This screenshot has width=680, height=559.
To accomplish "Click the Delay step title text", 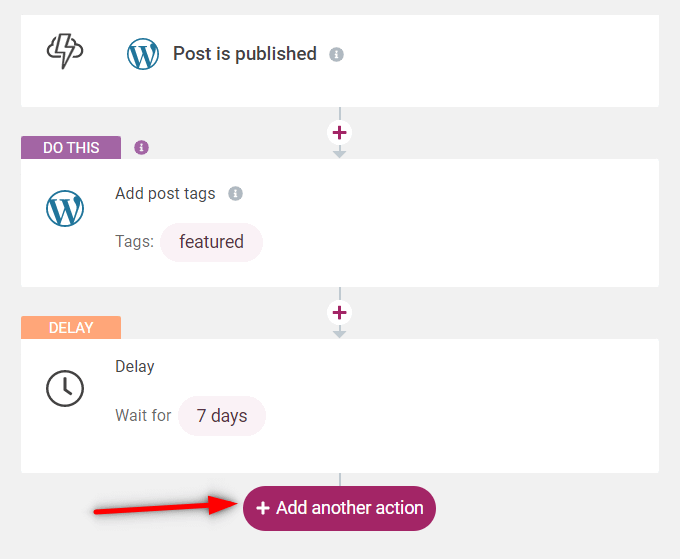I will click(135, 366).
